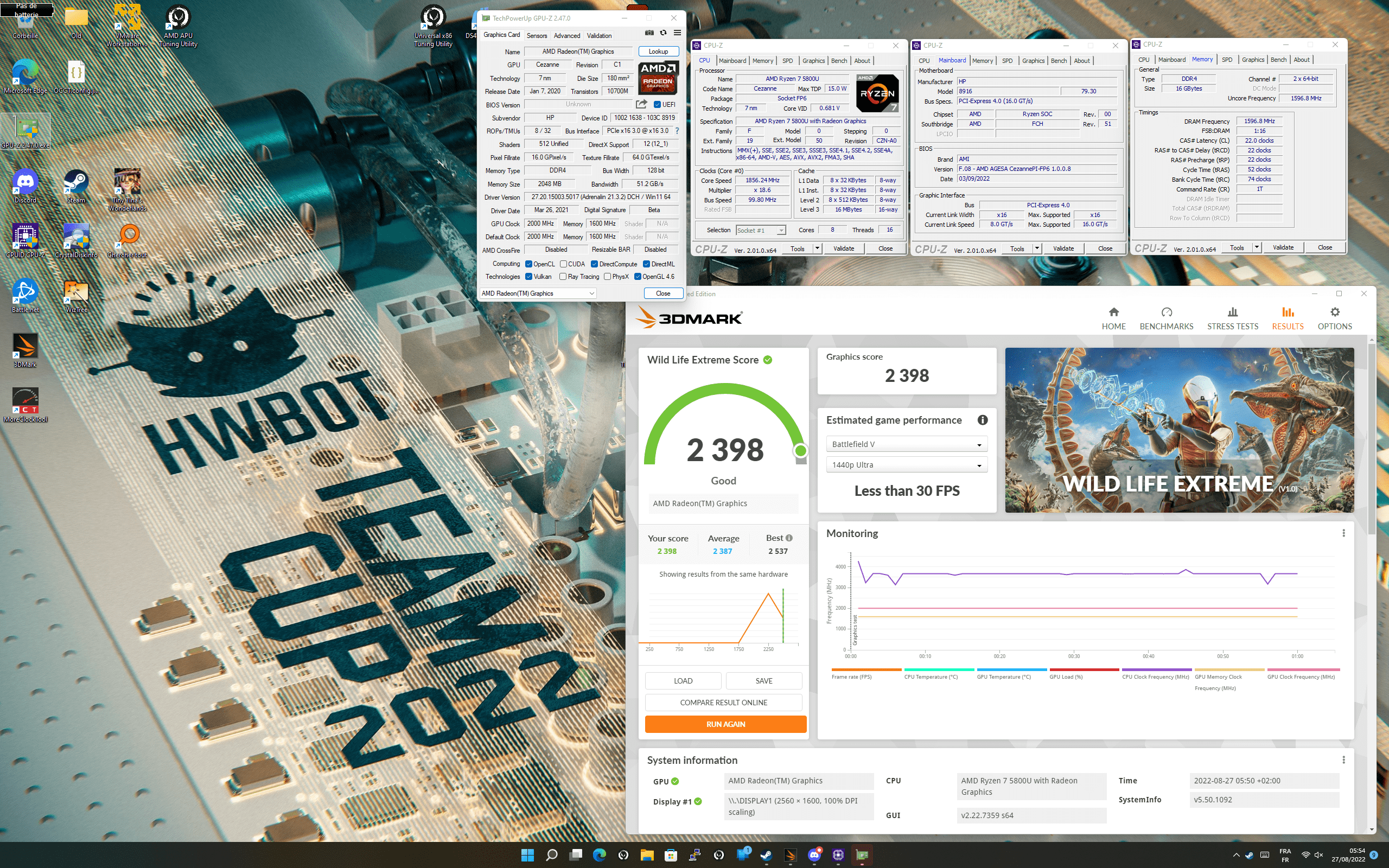
Task: Open 3DMark OPTIONS gear
Action: [1335, 318]
